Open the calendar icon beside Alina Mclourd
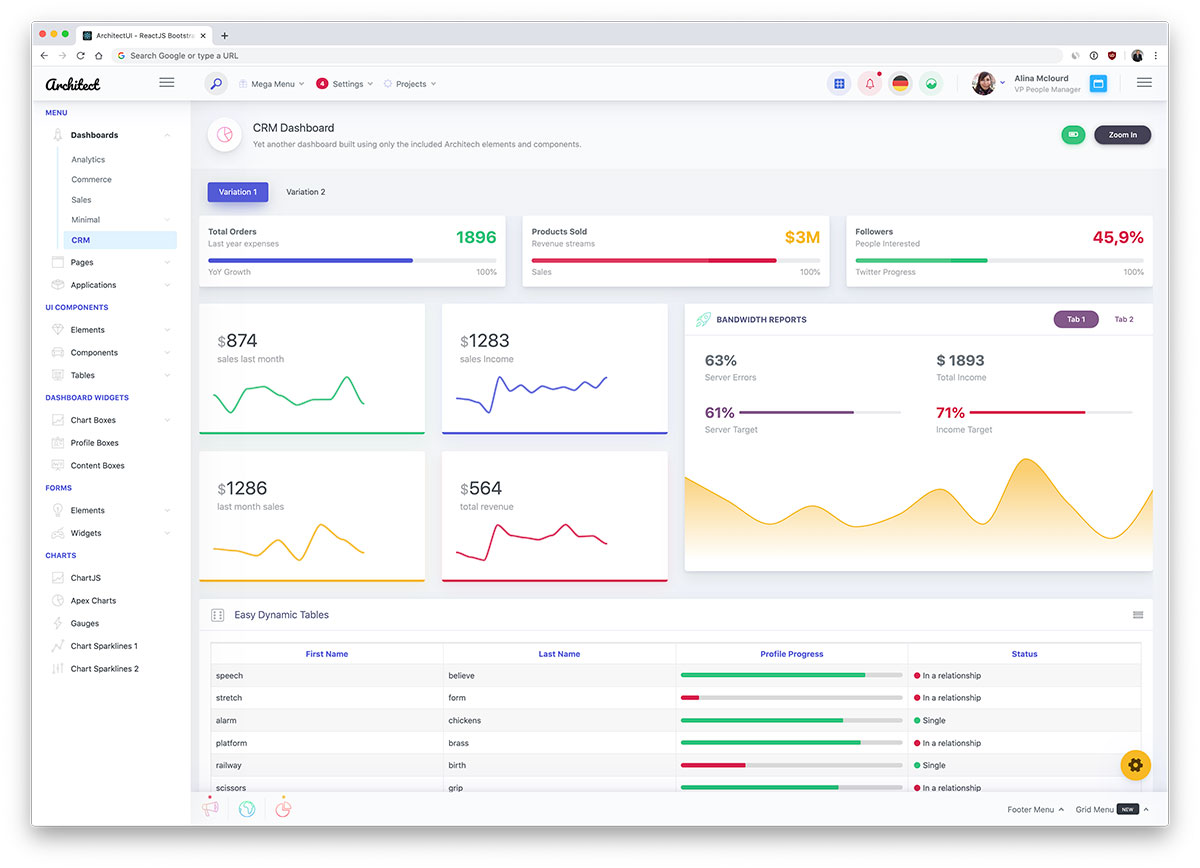 click(1101, 83)
